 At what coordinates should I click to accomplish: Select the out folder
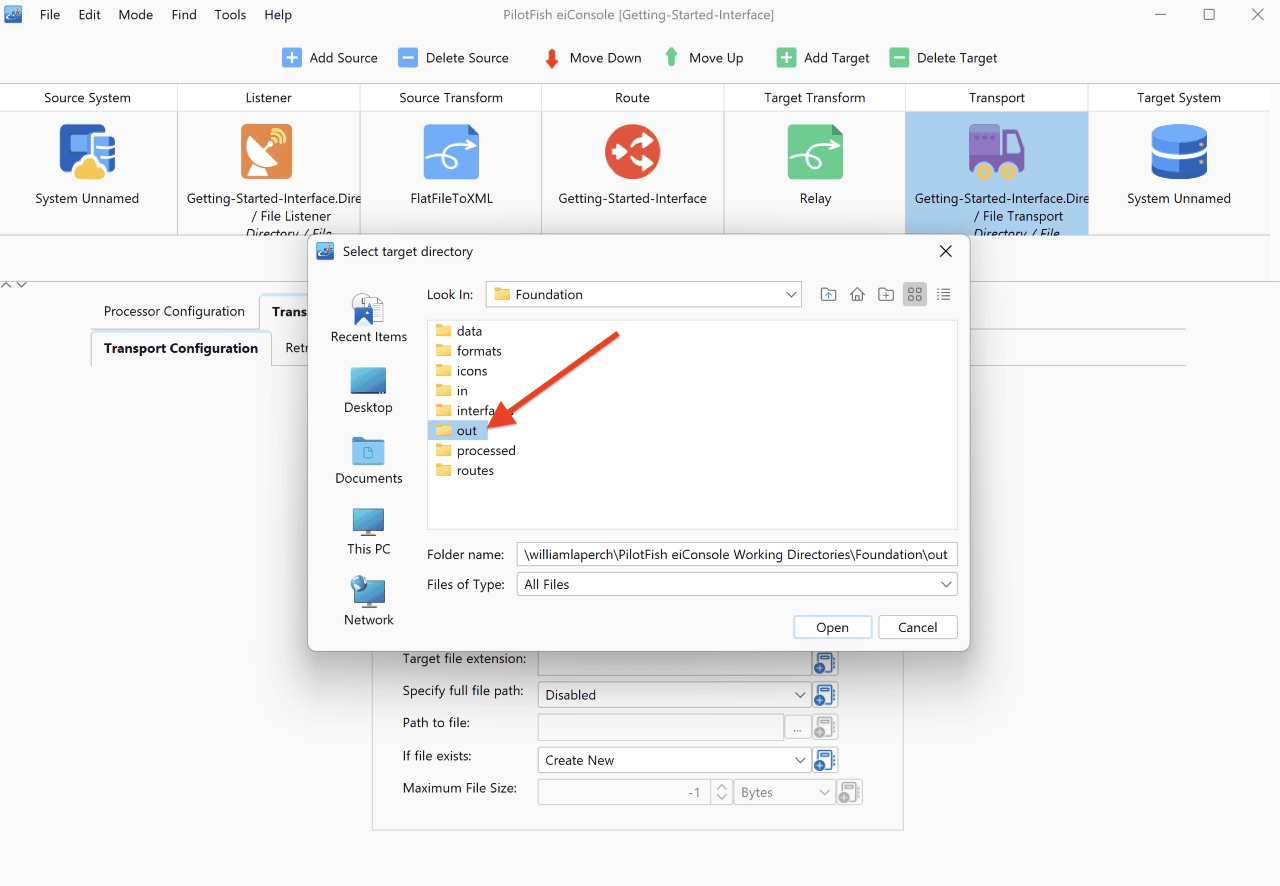tap(458, 431)
